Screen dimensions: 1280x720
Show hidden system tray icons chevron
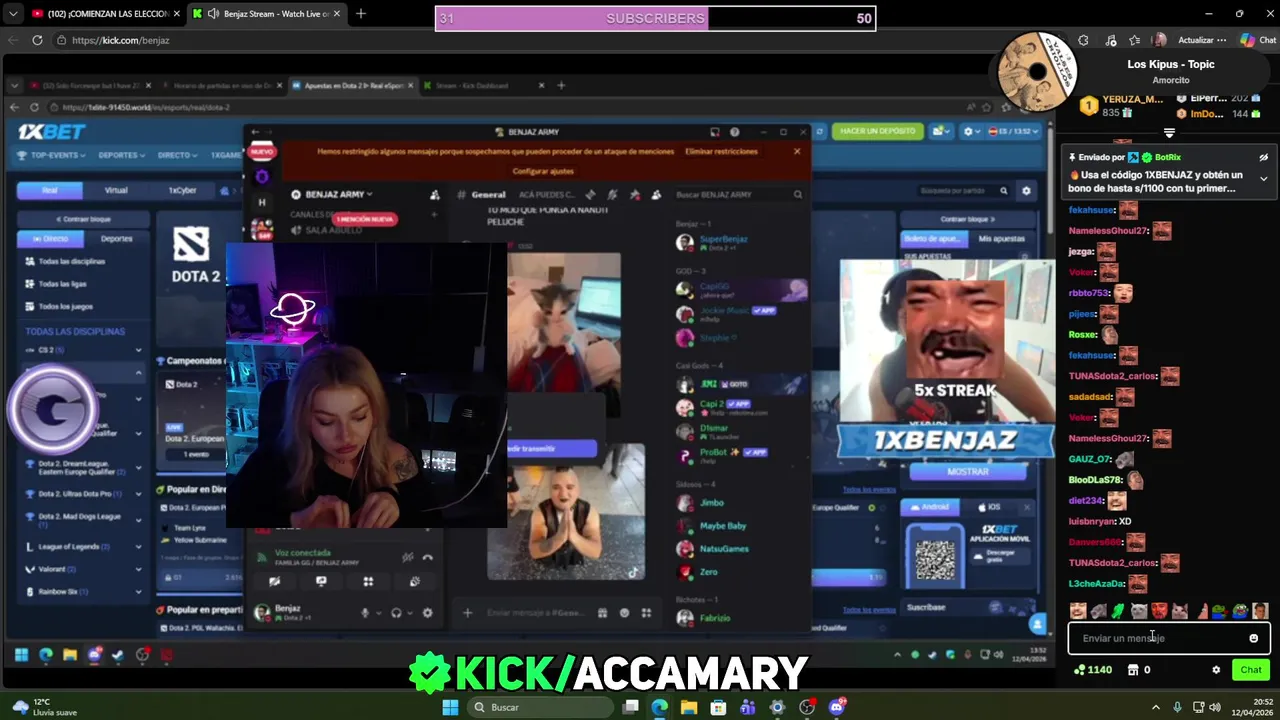[1156, 707]
